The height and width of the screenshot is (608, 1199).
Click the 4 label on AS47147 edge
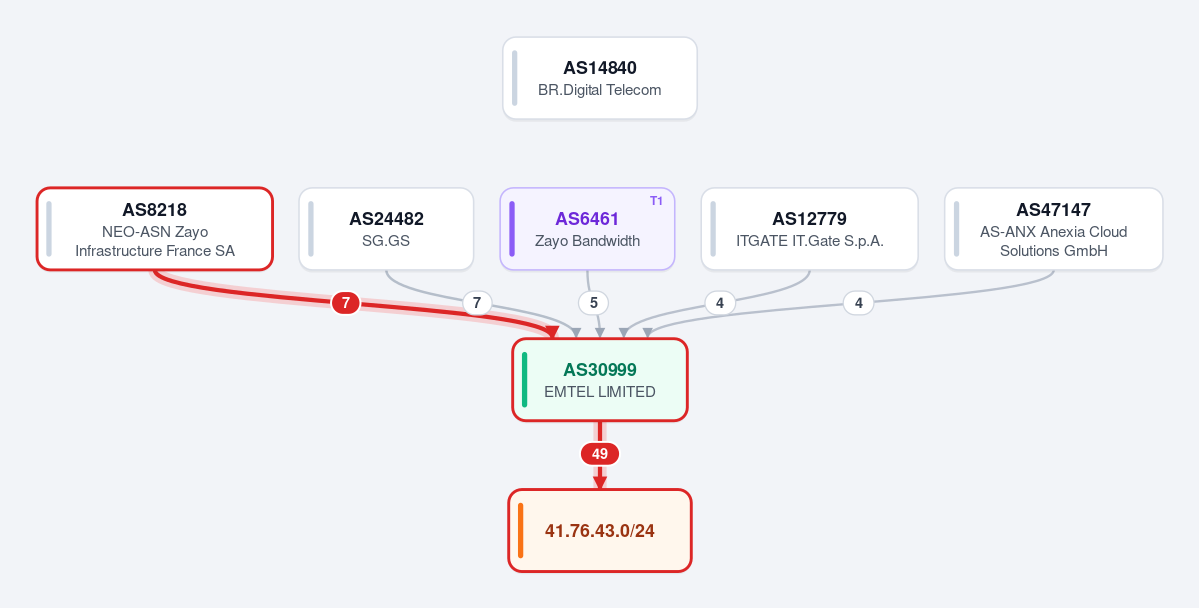click(859, 303)
